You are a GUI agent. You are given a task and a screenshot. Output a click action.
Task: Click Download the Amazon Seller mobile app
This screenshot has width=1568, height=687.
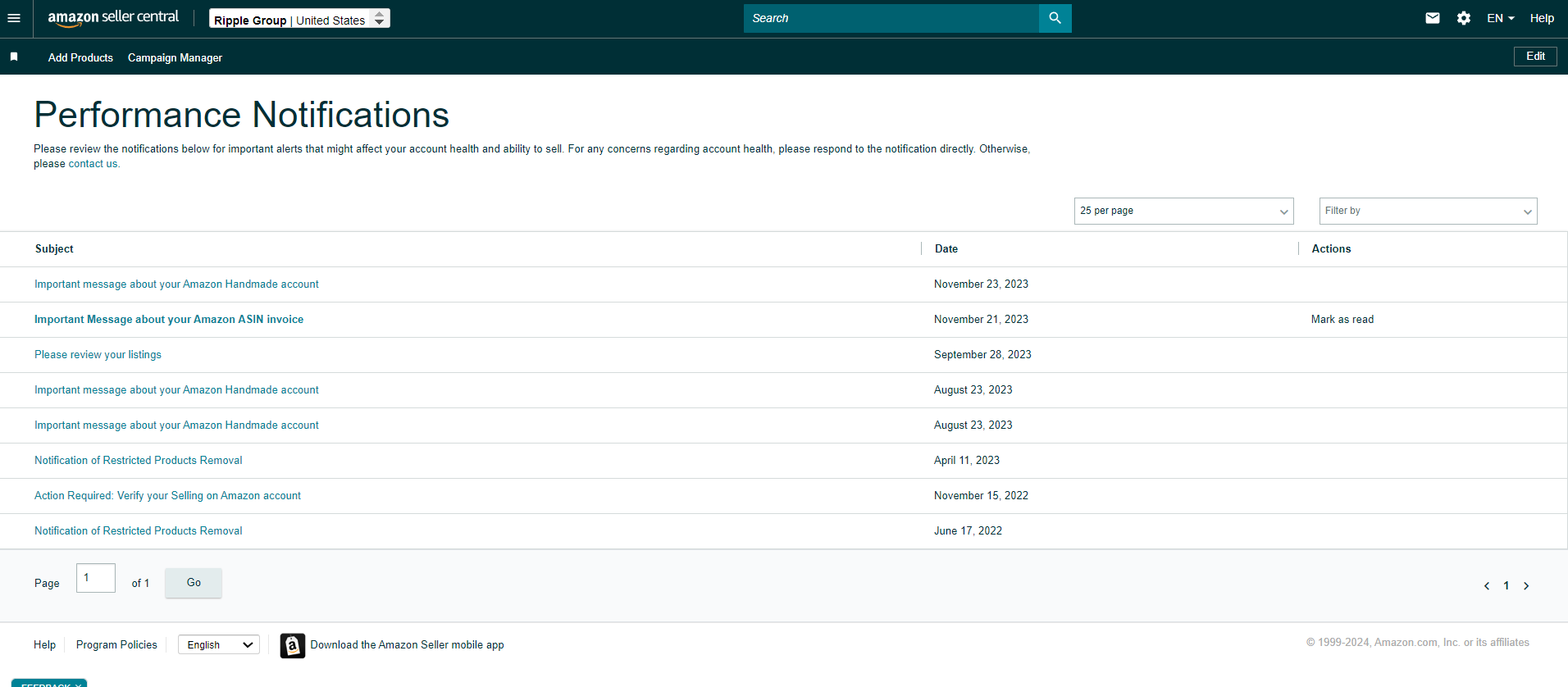(x=407, y=645)
